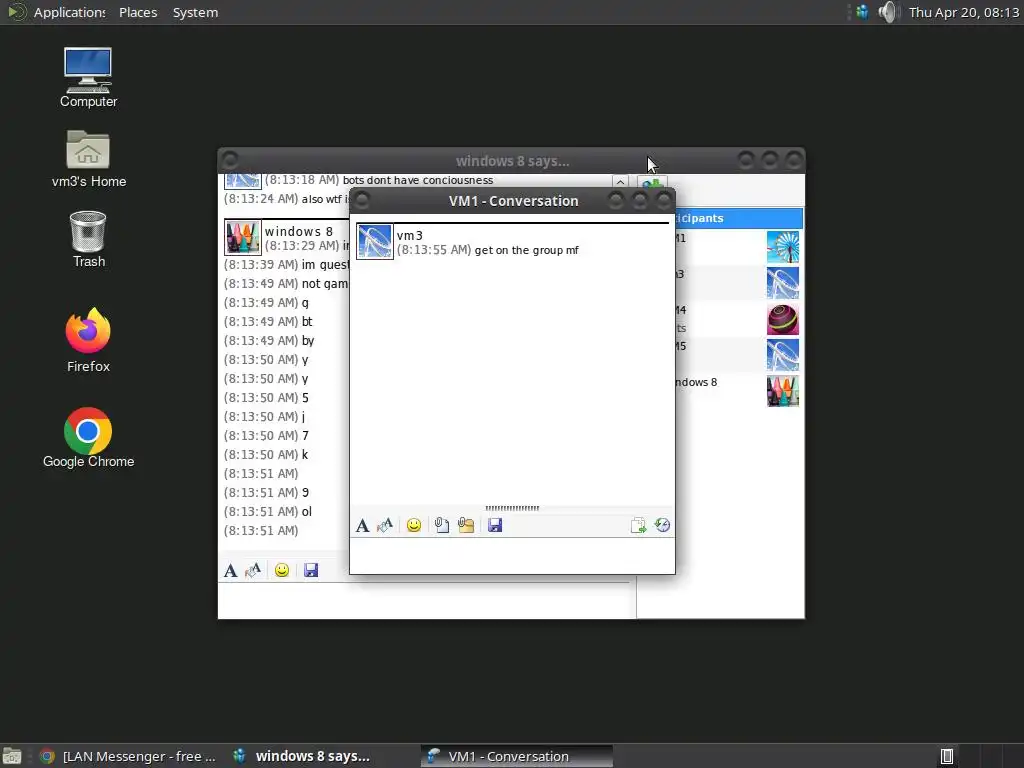The image size is (1024, 768).
Task: Click chat line '(8:13:49 AM) not'
Action: click(x=286, y=283)
